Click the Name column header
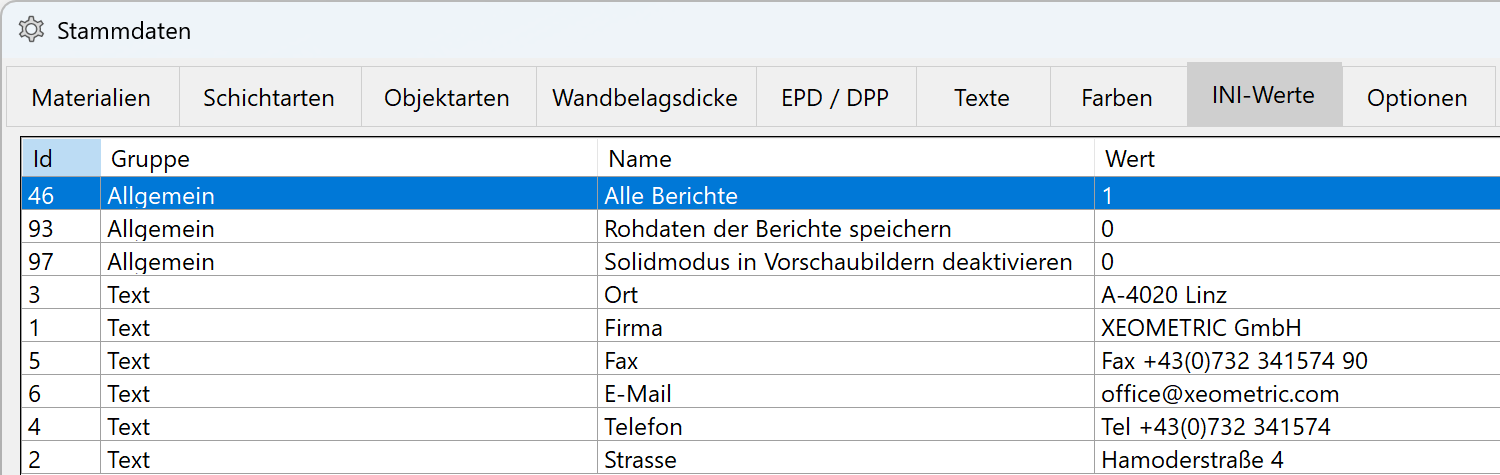The width and height of the screenshot is (1500, 475). [846, 158]
